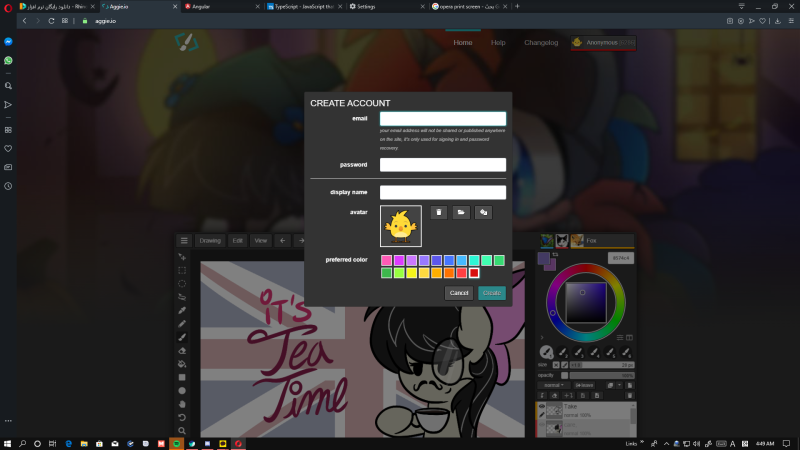
Task: Select the lasso selection tool
Action: click(182, 297)
